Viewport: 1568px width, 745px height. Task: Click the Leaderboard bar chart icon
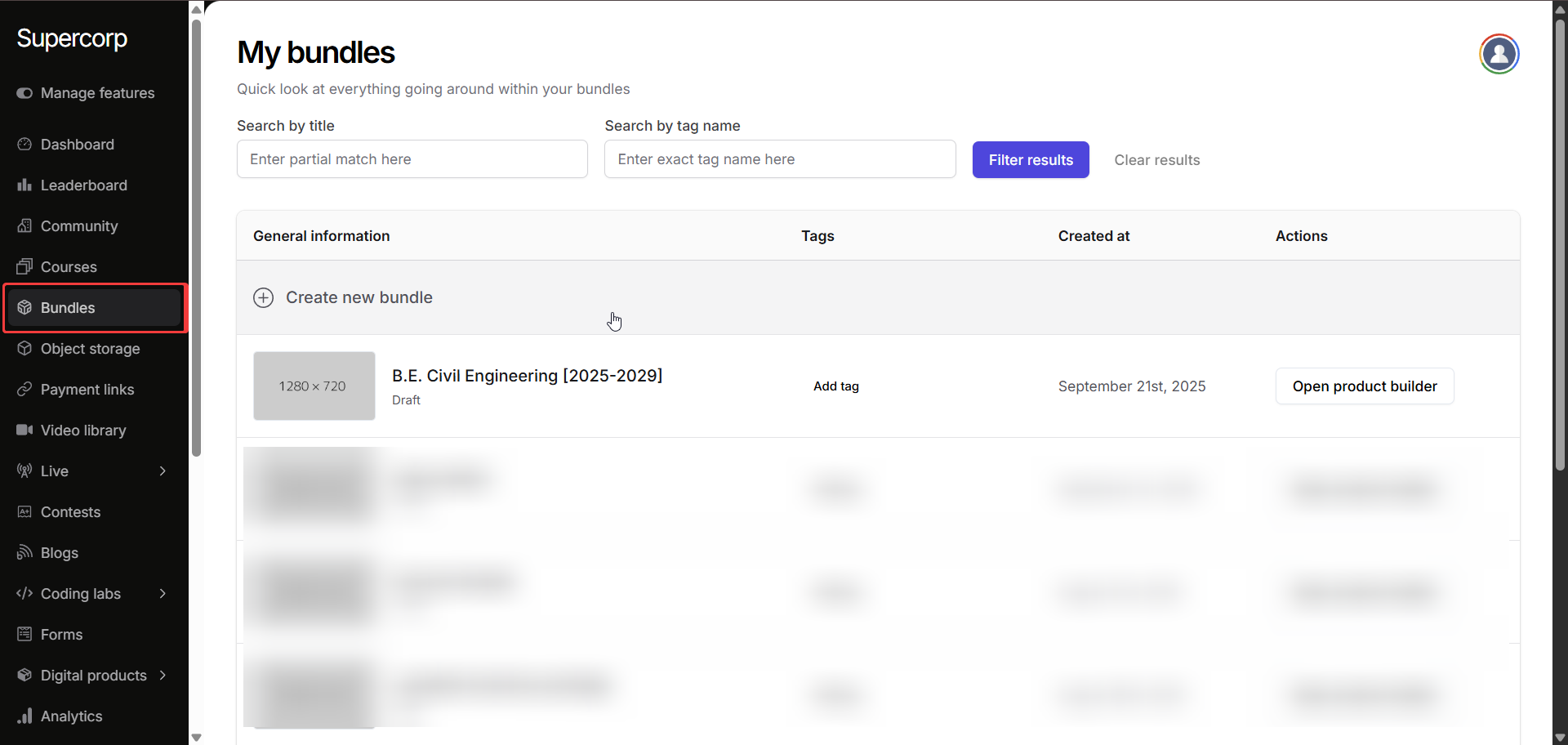[x=24, y=185]
